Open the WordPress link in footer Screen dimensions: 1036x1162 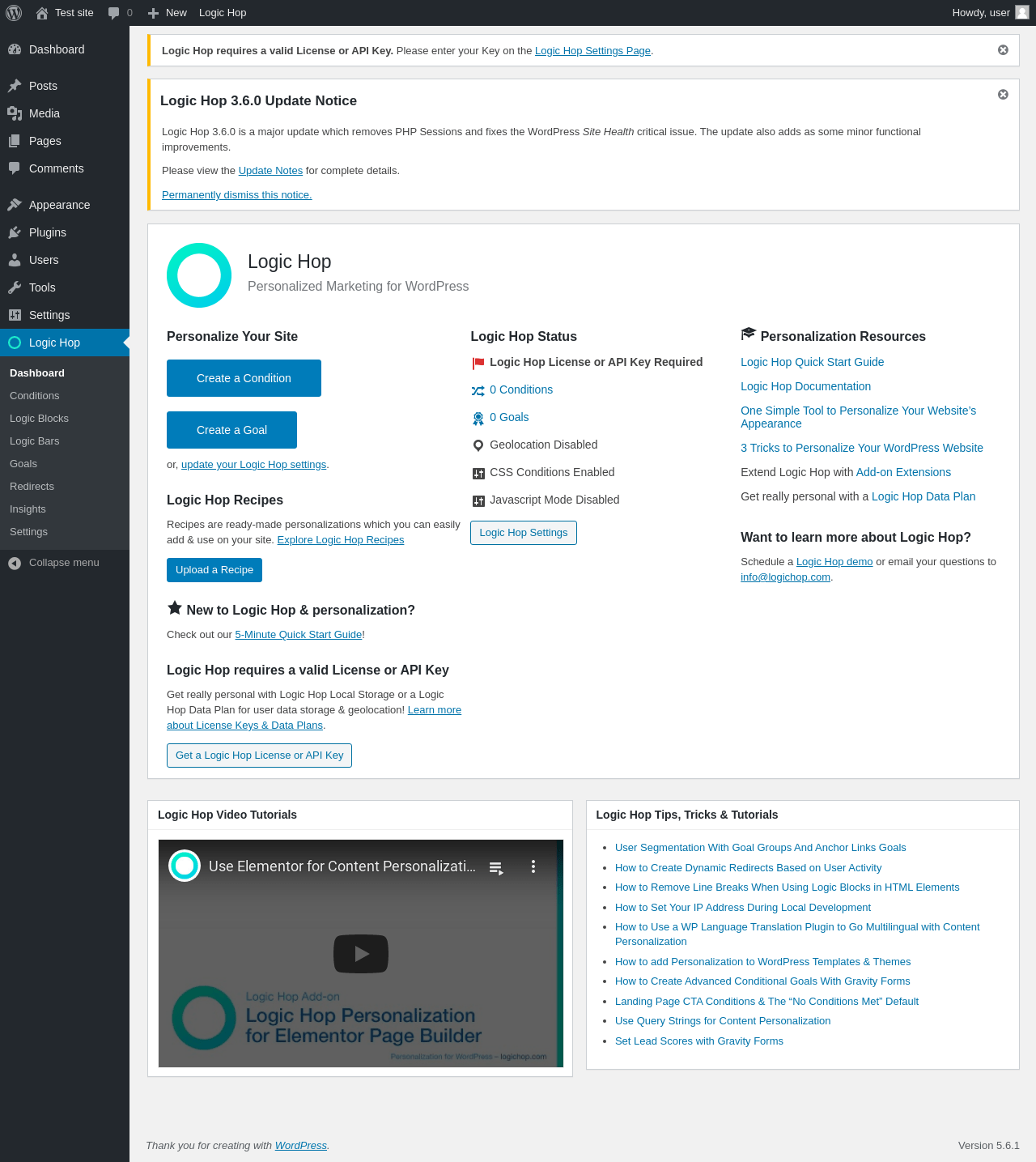(301, 1146)
